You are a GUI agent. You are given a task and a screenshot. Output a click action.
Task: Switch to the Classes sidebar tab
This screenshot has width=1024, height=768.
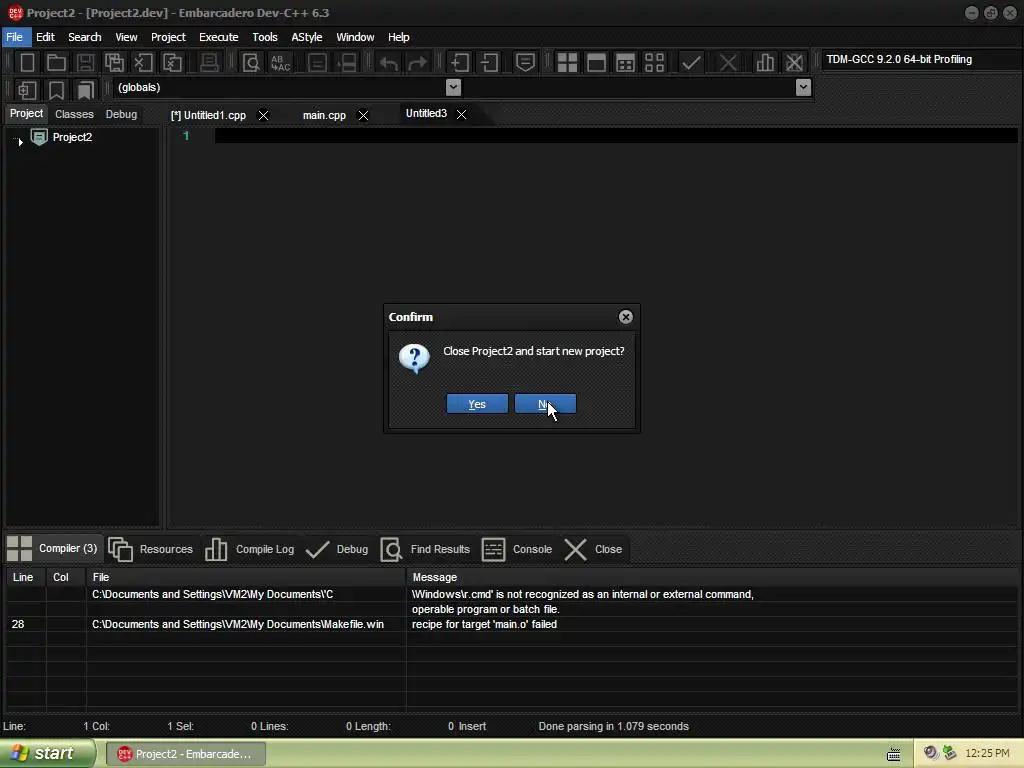pyautogui.click(x=74, y=114)
